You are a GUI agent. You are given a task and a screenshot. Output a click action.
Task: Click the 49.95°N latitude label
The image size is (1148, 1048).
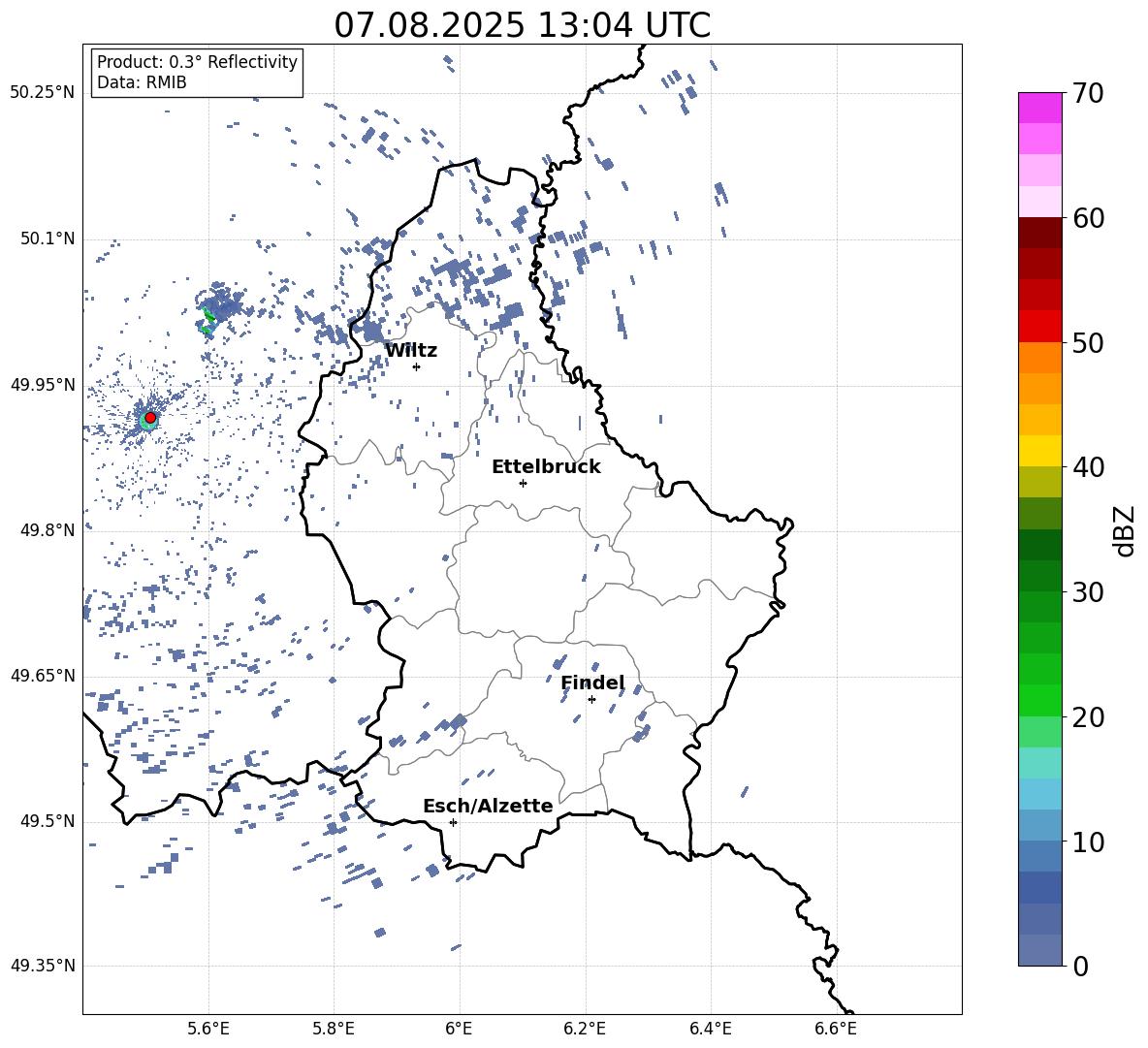click(43, 384)
